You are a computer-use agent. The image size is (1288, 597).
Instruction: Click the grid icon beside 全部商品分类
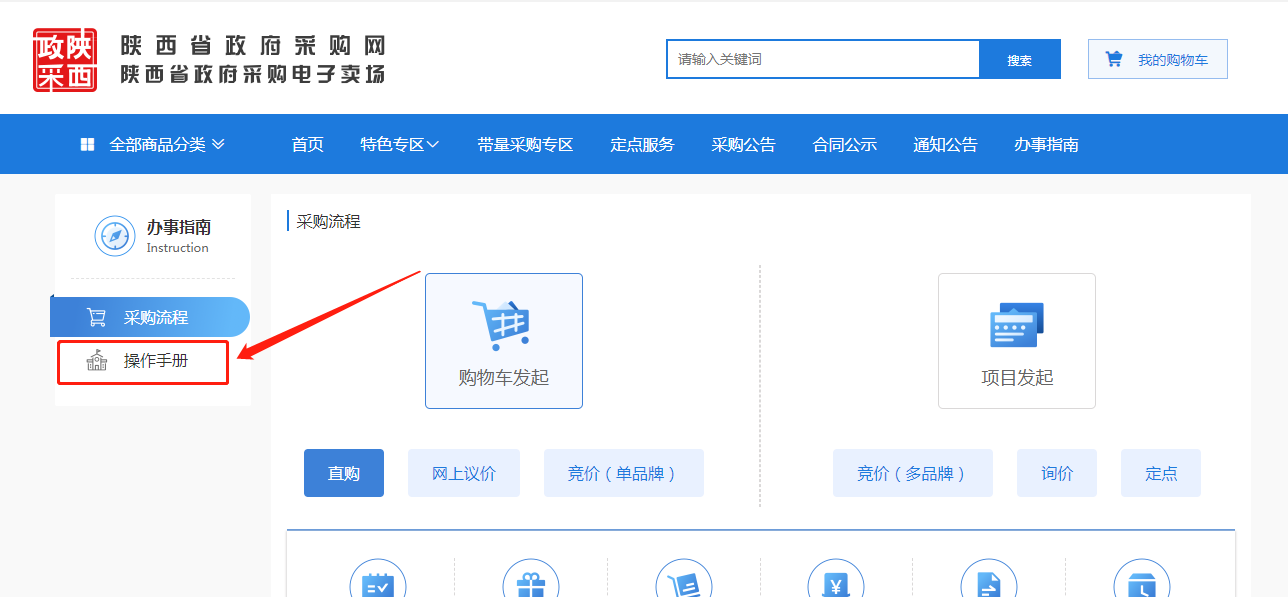pos(87,144)
